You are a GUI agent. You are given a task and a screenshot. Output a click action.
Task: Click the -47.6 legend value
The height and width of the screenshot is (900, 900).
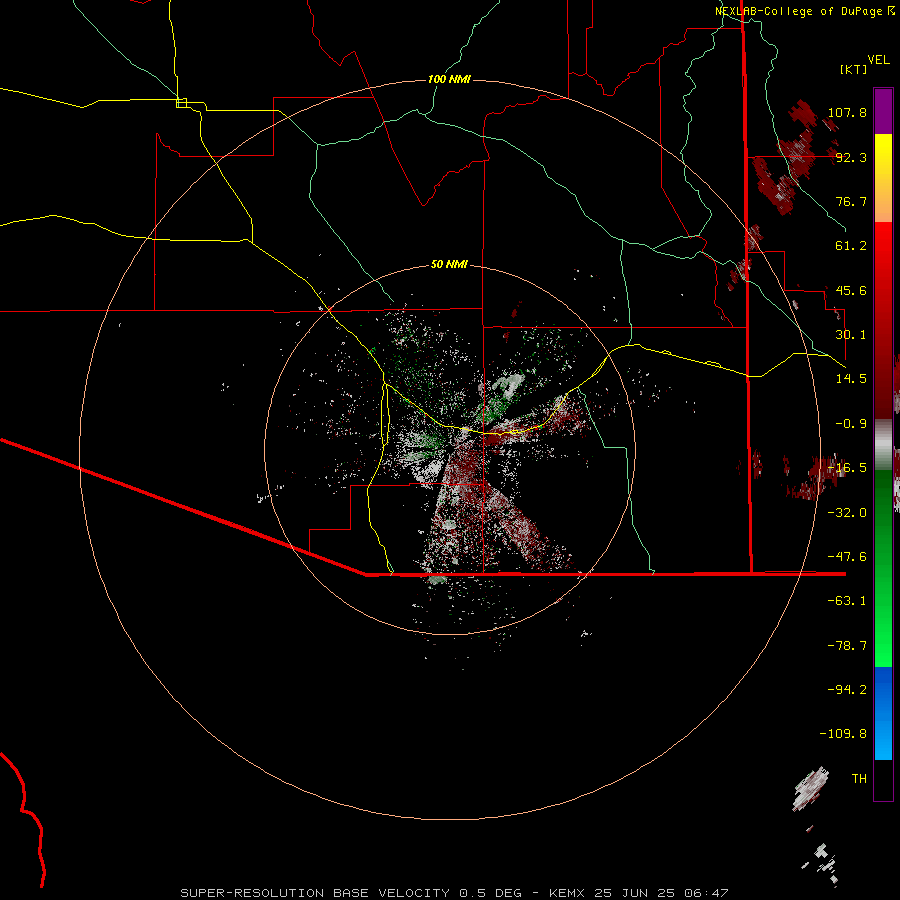pyautogui.click(x=847, y=557)
